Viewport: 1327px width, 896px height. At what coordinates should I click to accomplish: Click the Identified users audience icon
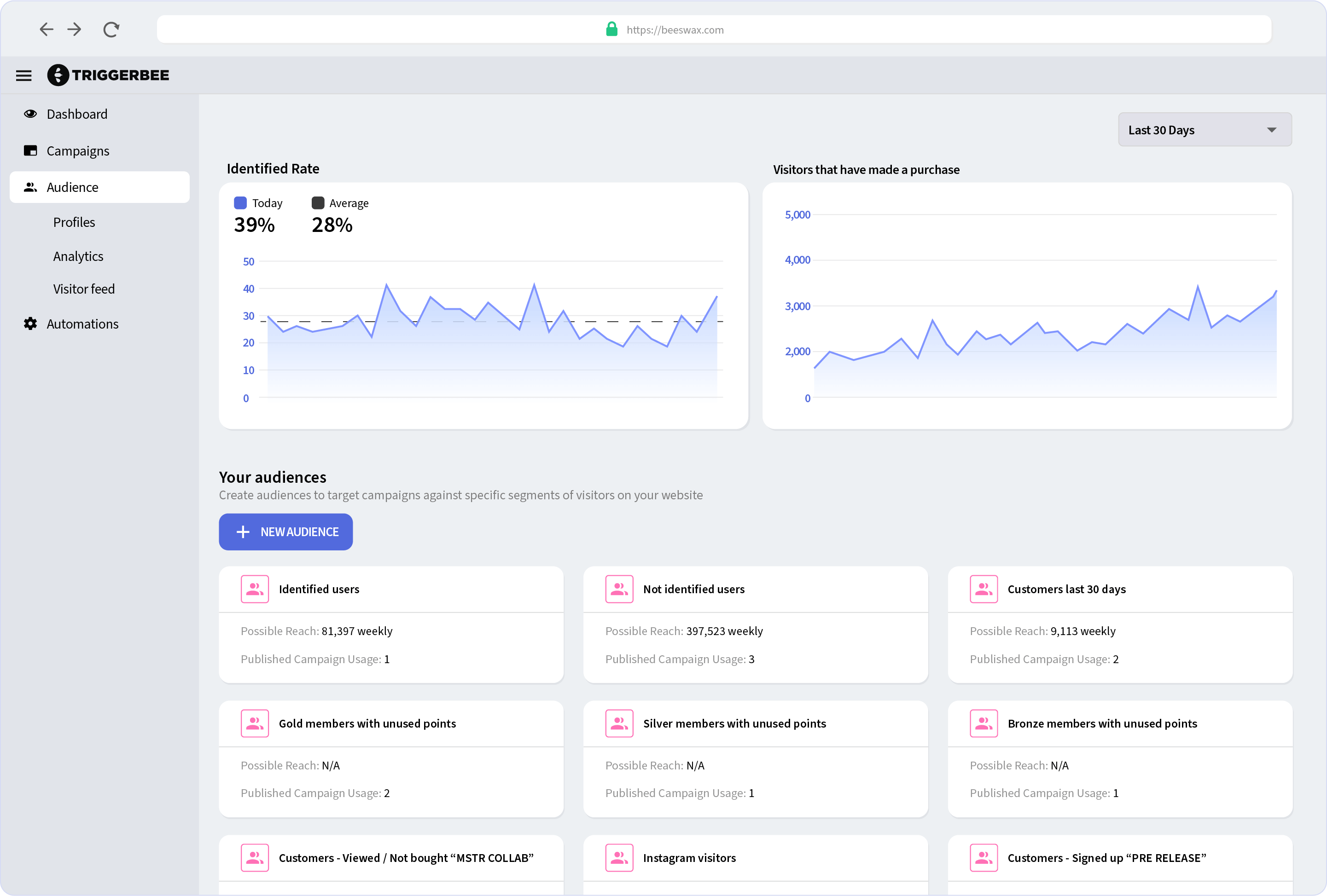pyautogui.click(x=255, y=589)
